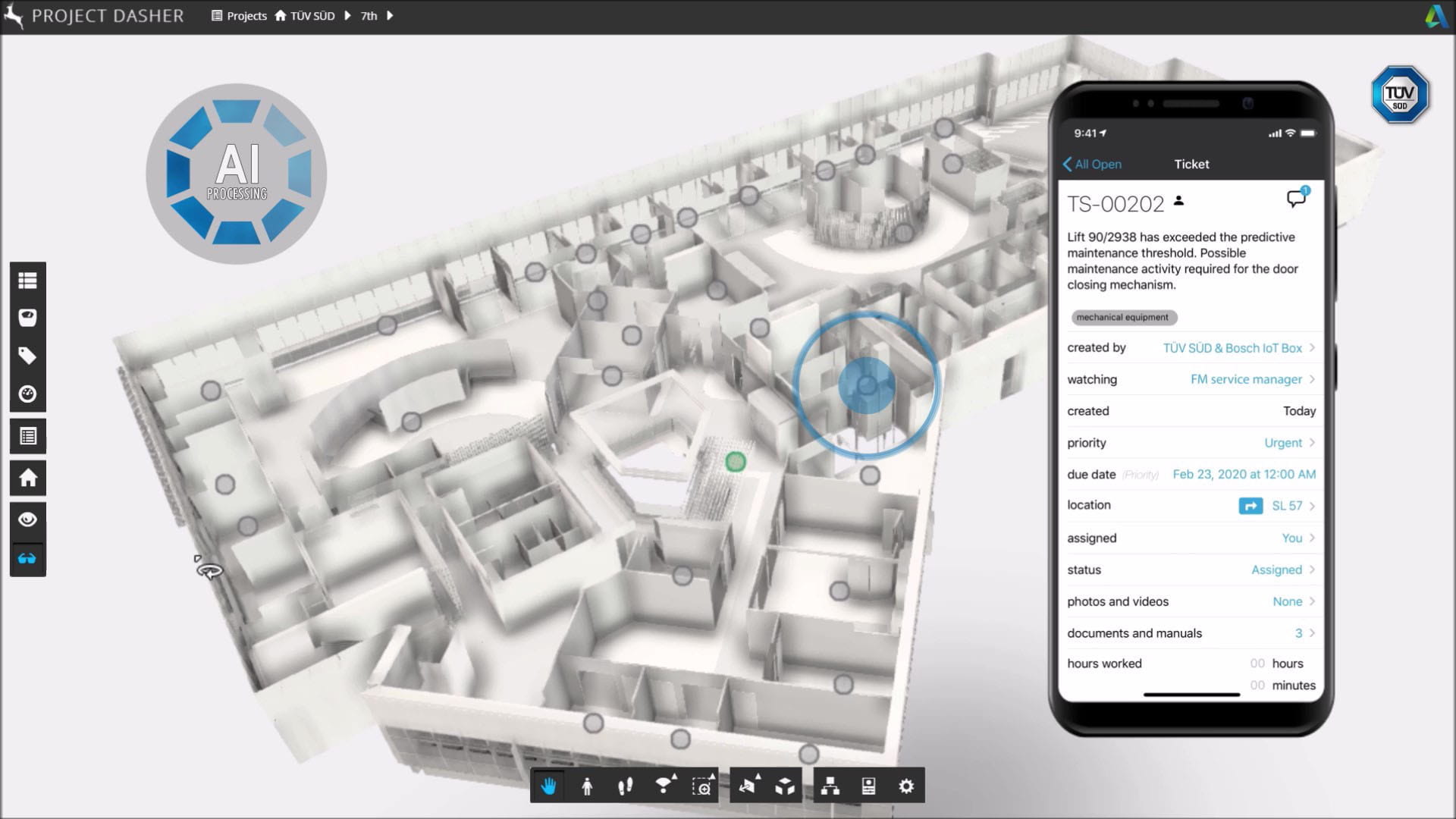Image resolution: width=1456 pixels, height=819 pixels.
Task: Click the scale/weight meter sidebar icon
Action: 28,318
